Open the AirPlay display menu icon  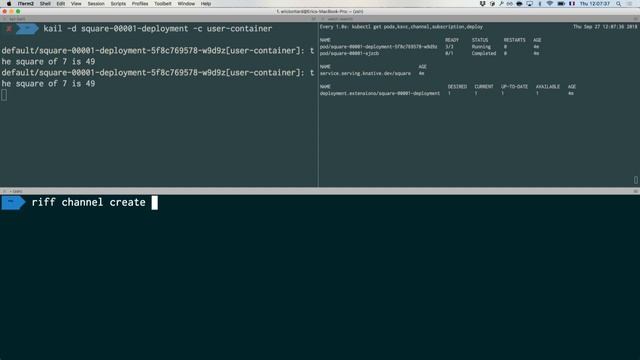[x=529, y=4]
